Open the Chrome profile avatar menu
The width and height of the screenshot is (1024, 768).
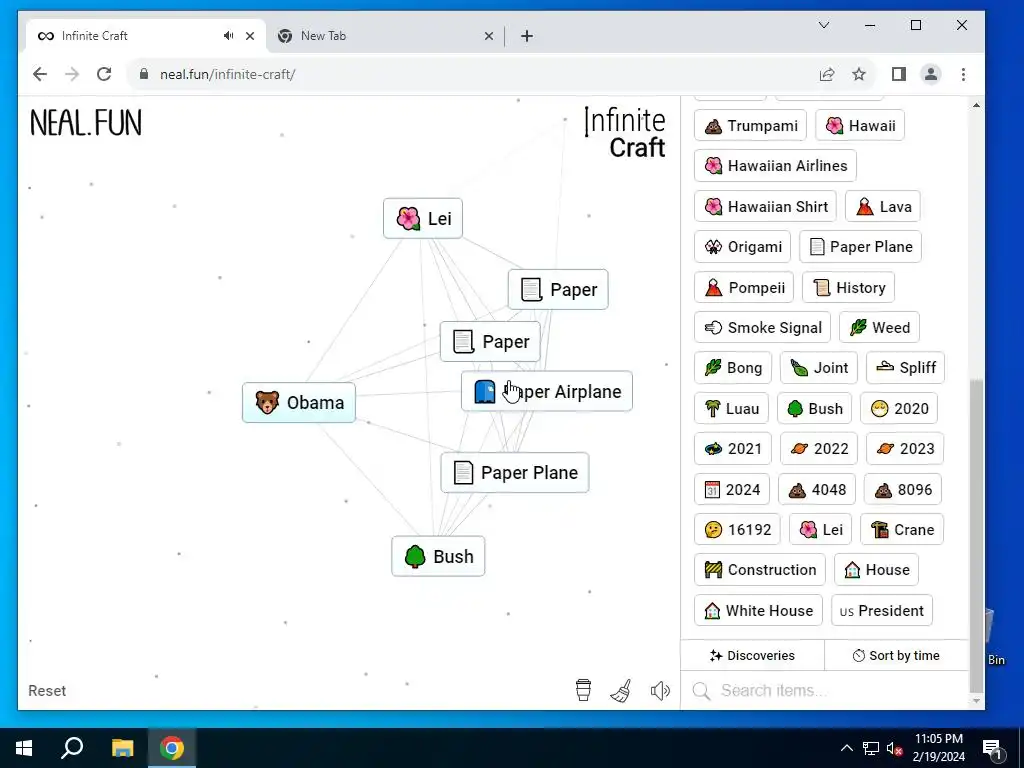931,74
